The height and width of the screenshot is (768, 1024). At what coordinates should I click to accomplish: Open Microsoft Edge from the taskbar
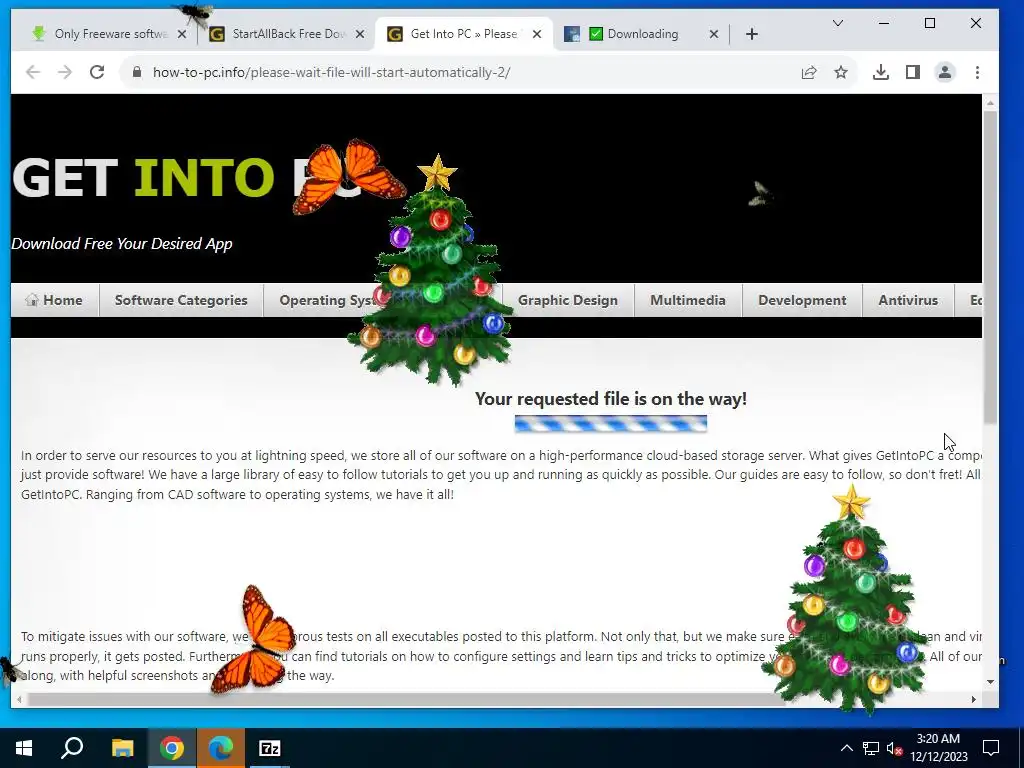[x=221, y=748]
